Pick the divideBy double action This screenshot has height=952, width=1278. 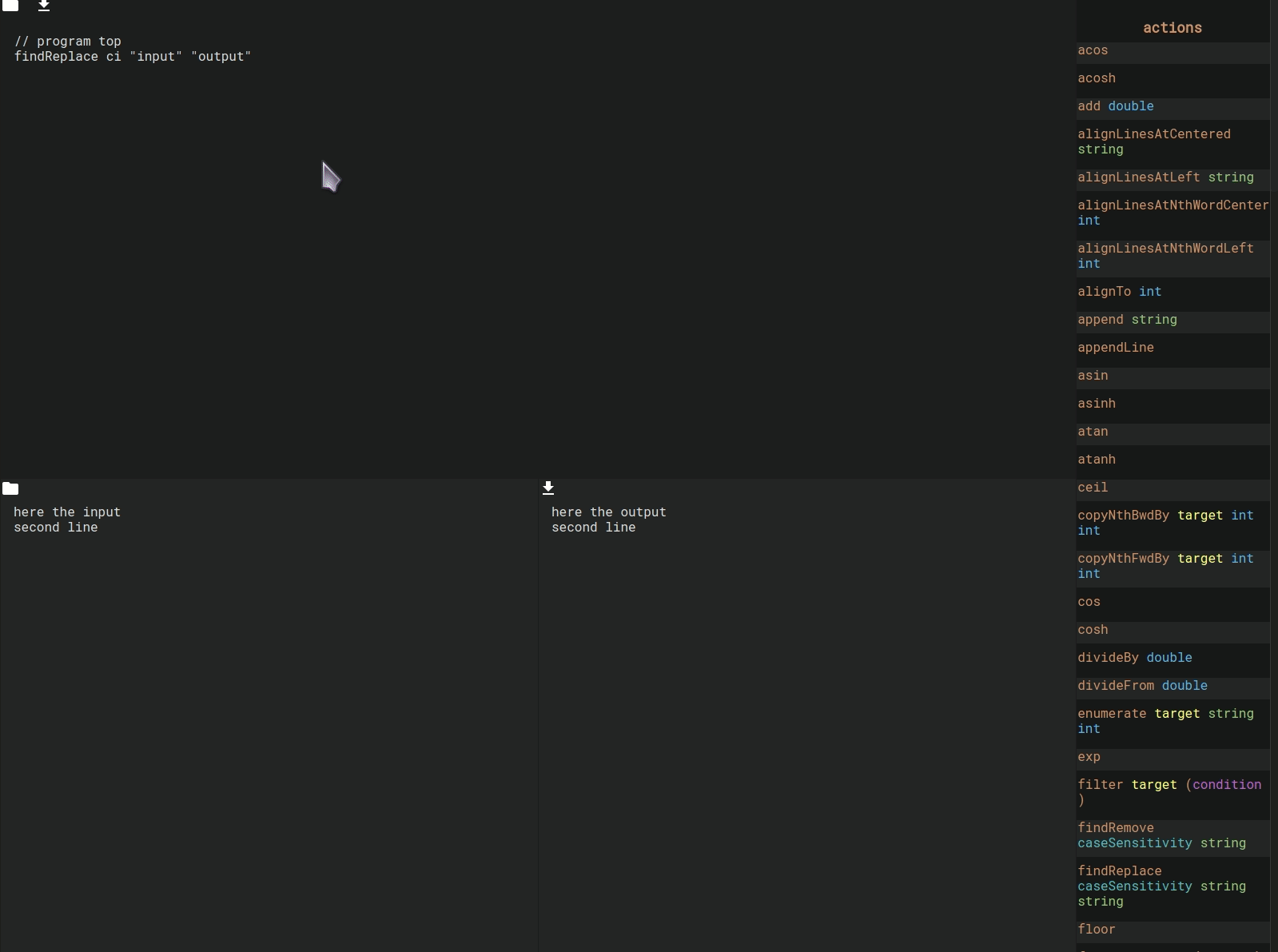[1134, 658]
